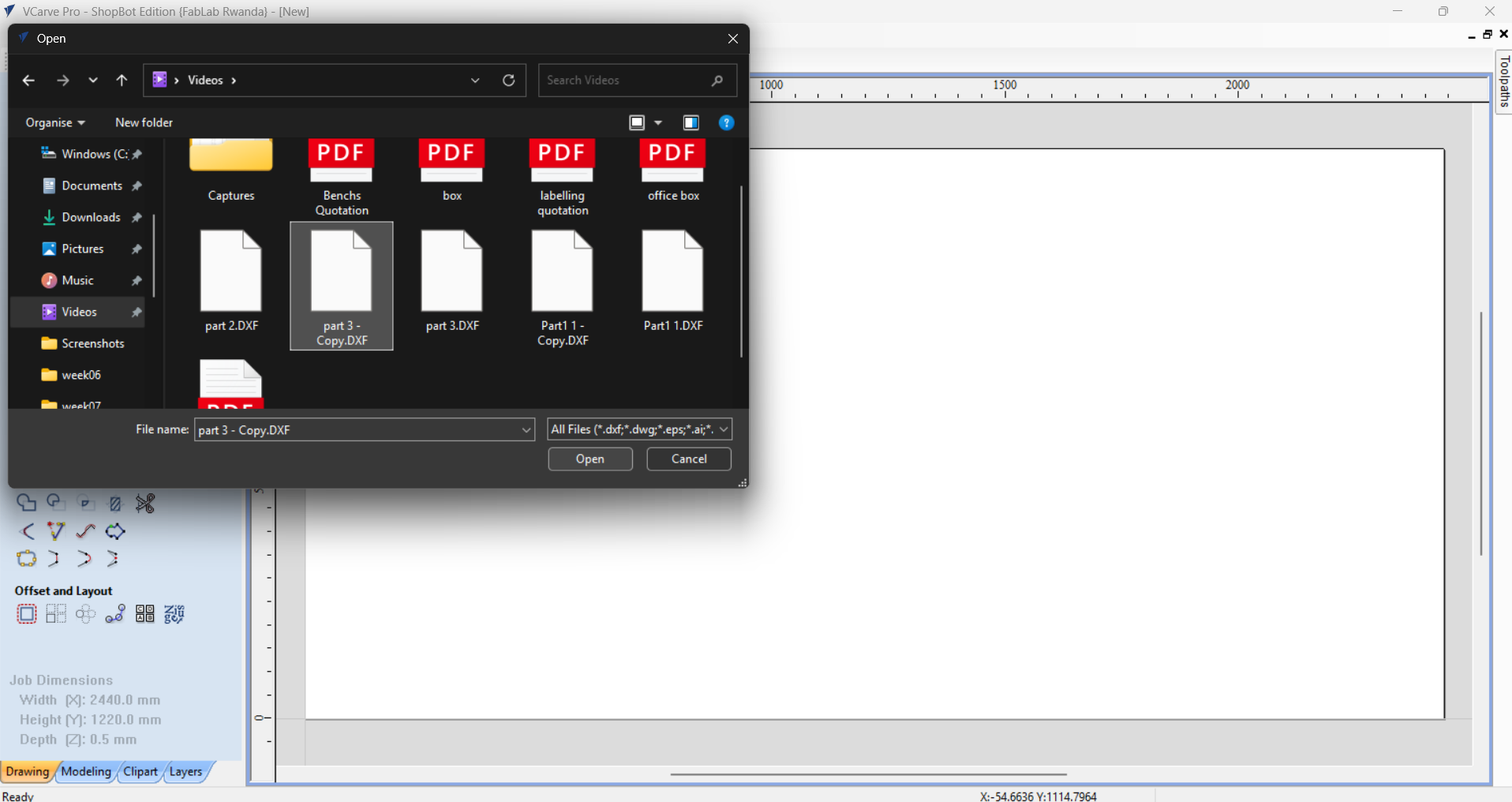Select the Join open vectors tool
This screenshot has width=1512, height=802.
[x=26, y=559]
